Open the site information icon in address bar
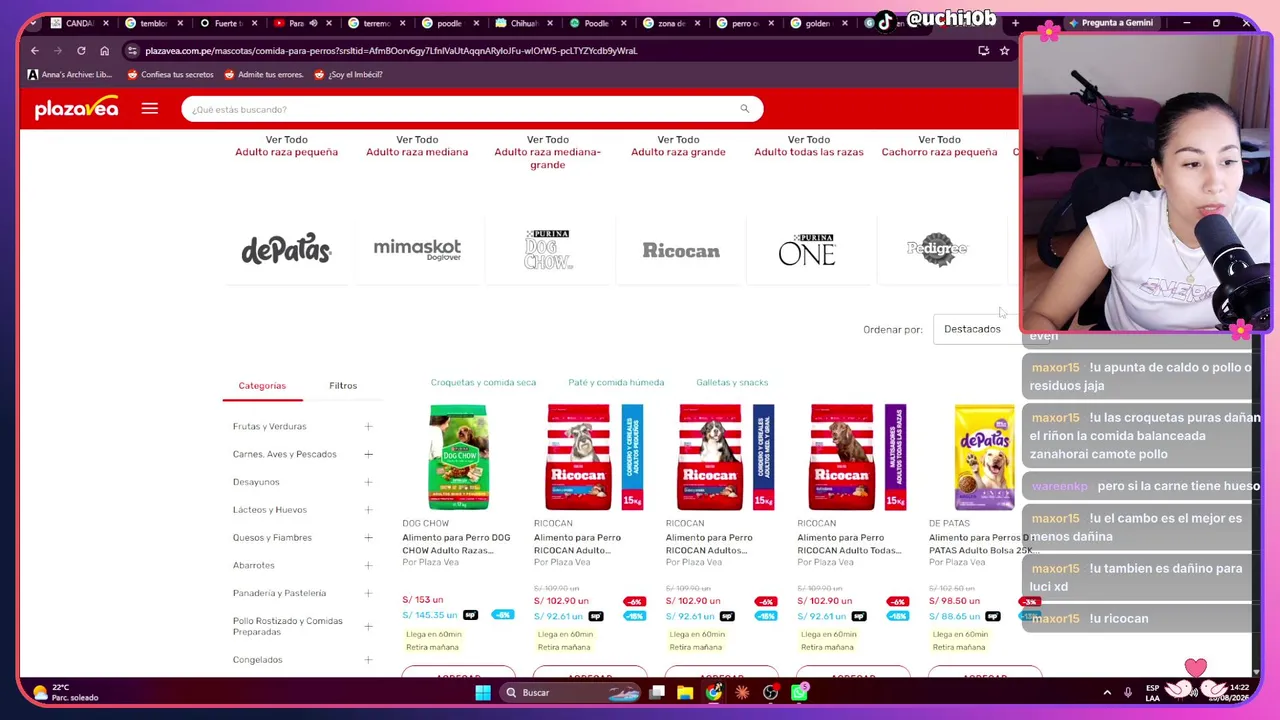This screenshot has width=1280, height=720. 132,50
